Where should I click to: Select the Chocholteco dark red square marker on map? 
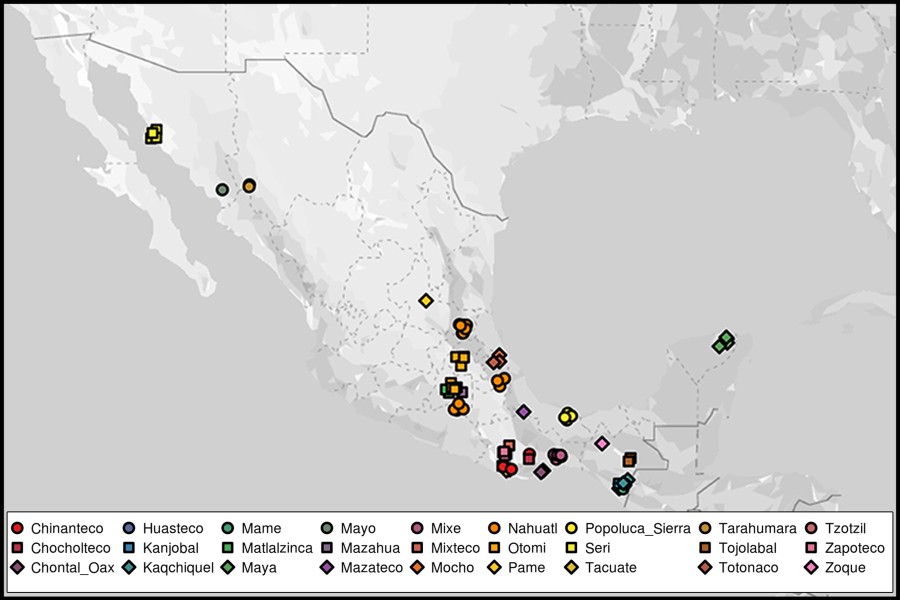529,457
